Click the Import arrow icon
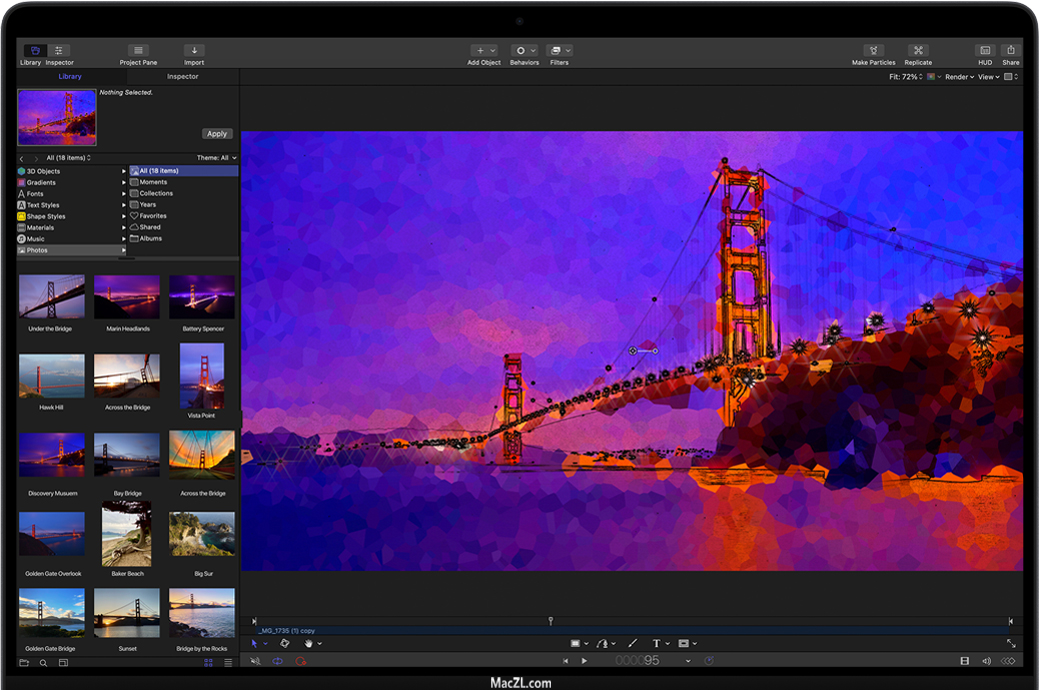This screenshot has width=1040, height=690. [x=194, y=51]
